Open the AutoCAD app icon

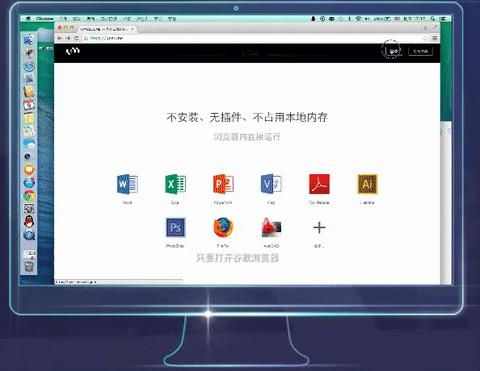coord(271,227)
